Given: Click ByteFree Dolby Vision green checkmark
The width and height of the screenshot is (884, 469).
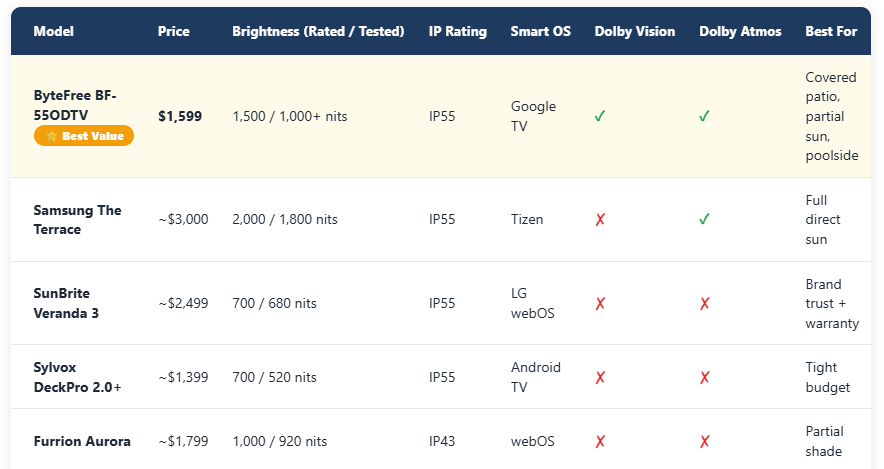Looking at the screenshot, I should [600, 116].
